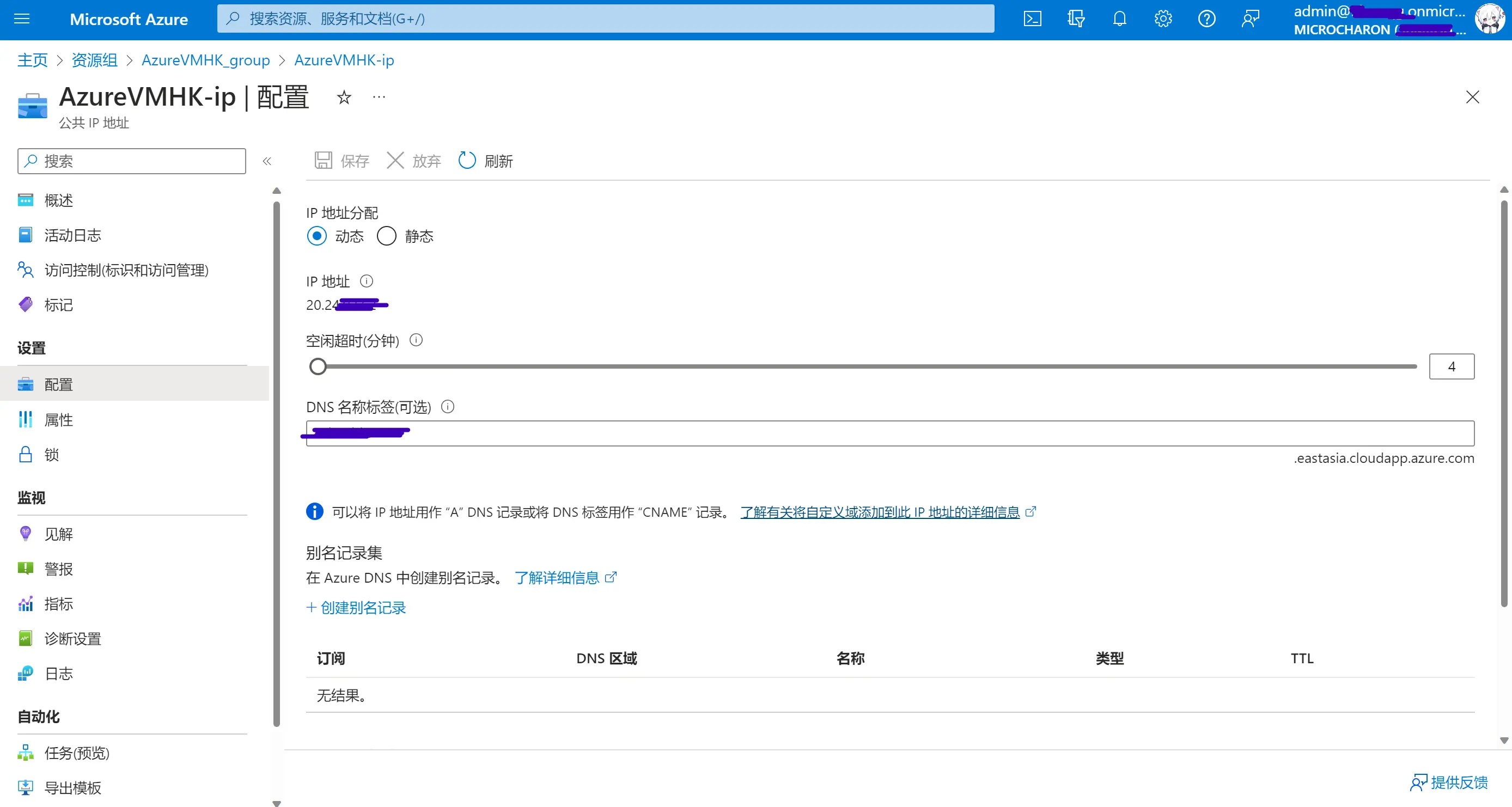The image size is (1512, 807).
Task: Click the Type (类型) column header
Action: pyautogui.click(x=1109, y=658)
